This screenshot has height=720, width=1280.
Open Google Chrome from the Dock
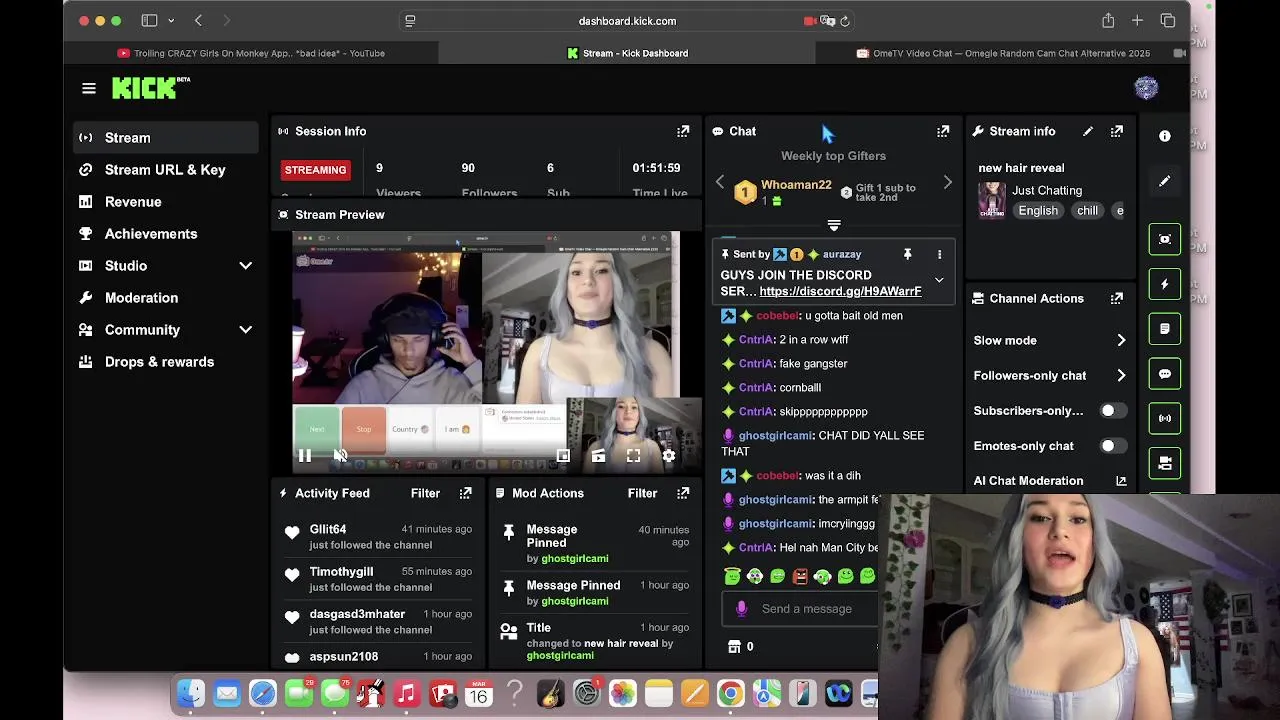click(x=730, y=693)
